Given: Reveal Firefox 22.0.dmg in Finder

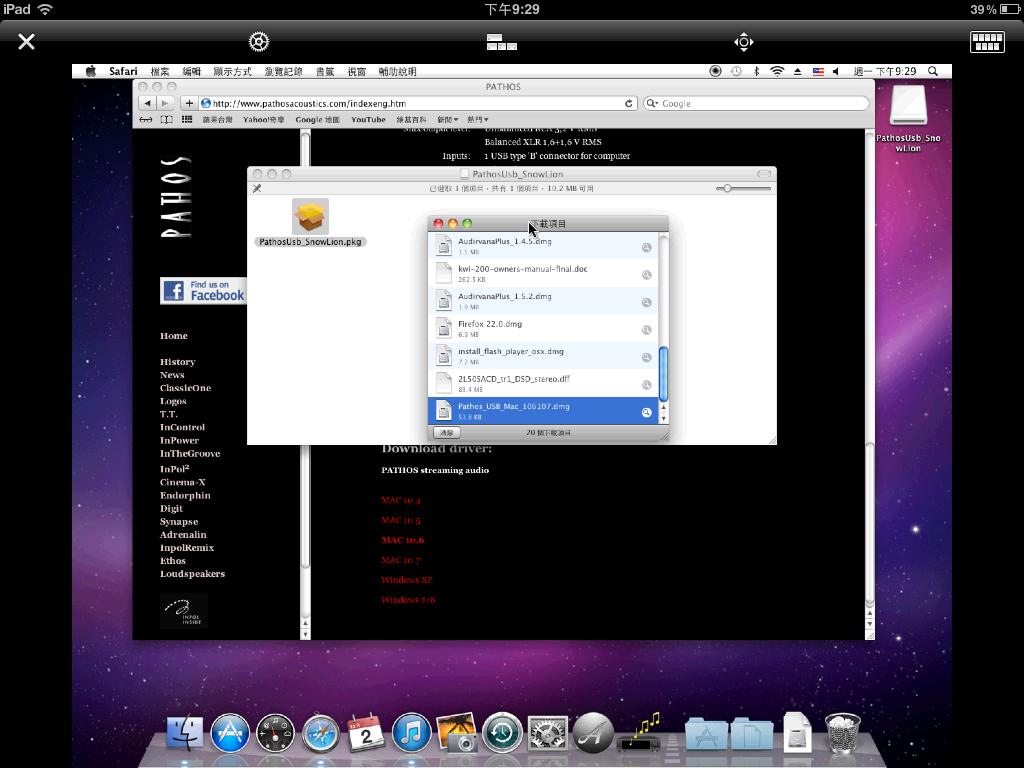Looking at the screenshot, I should coord(646,330).
